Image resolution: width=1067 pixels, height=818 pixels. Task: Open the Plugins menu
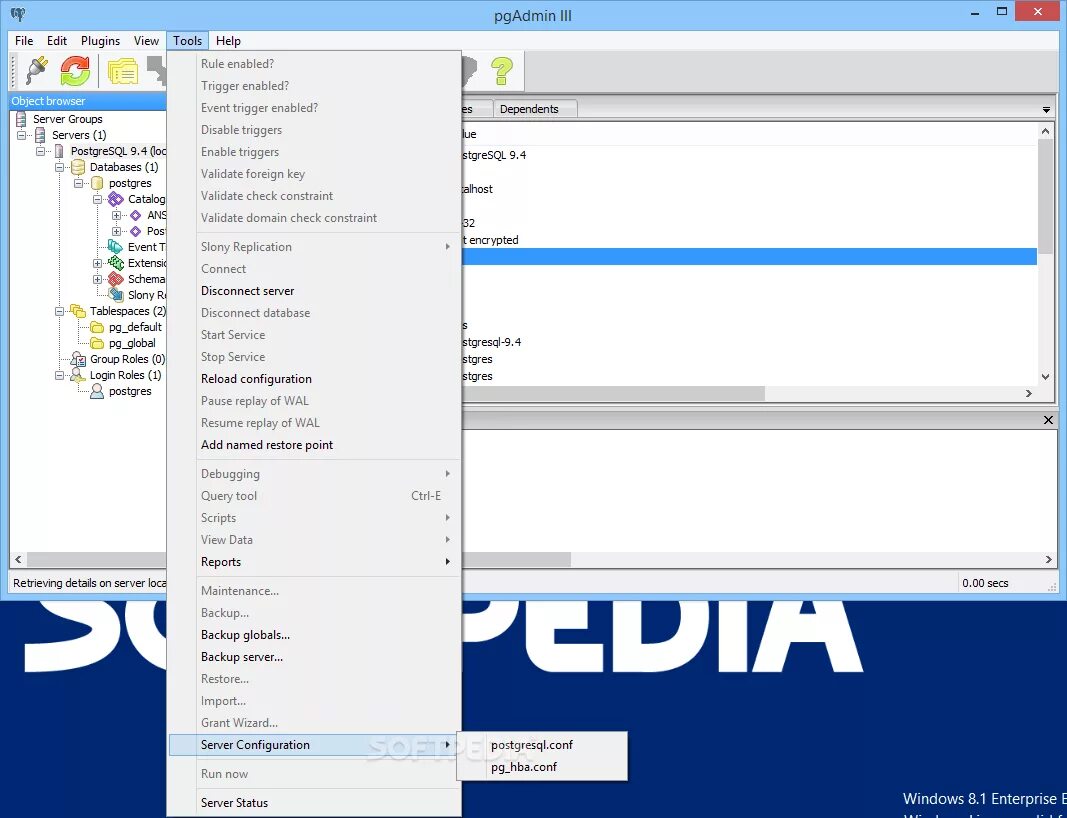[100, 41]
